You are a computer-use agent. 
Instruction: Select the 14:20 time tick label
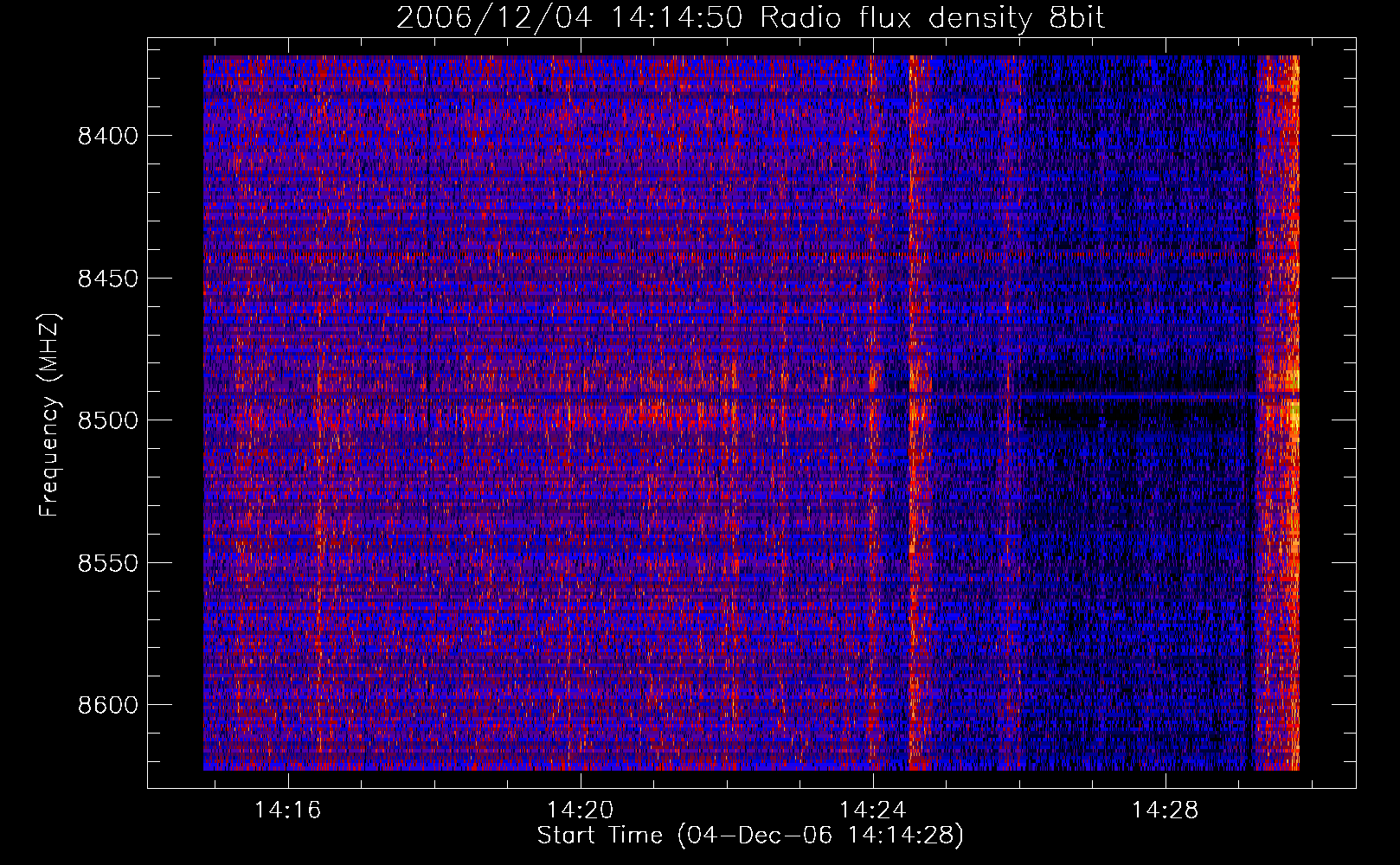[580, 810]
